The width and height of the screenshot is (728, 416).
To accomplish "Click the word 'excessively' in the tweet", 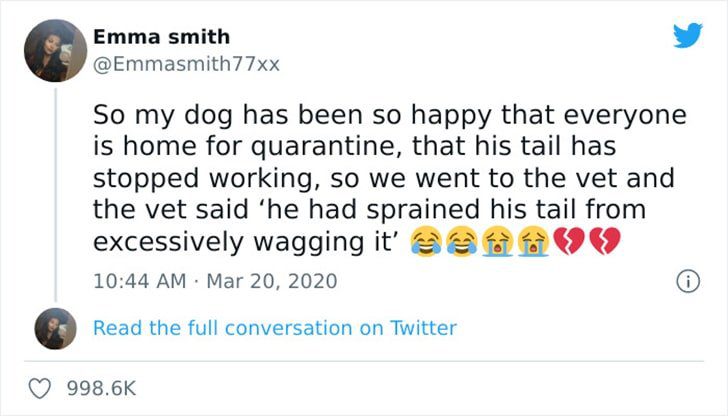I will [169, 242].
